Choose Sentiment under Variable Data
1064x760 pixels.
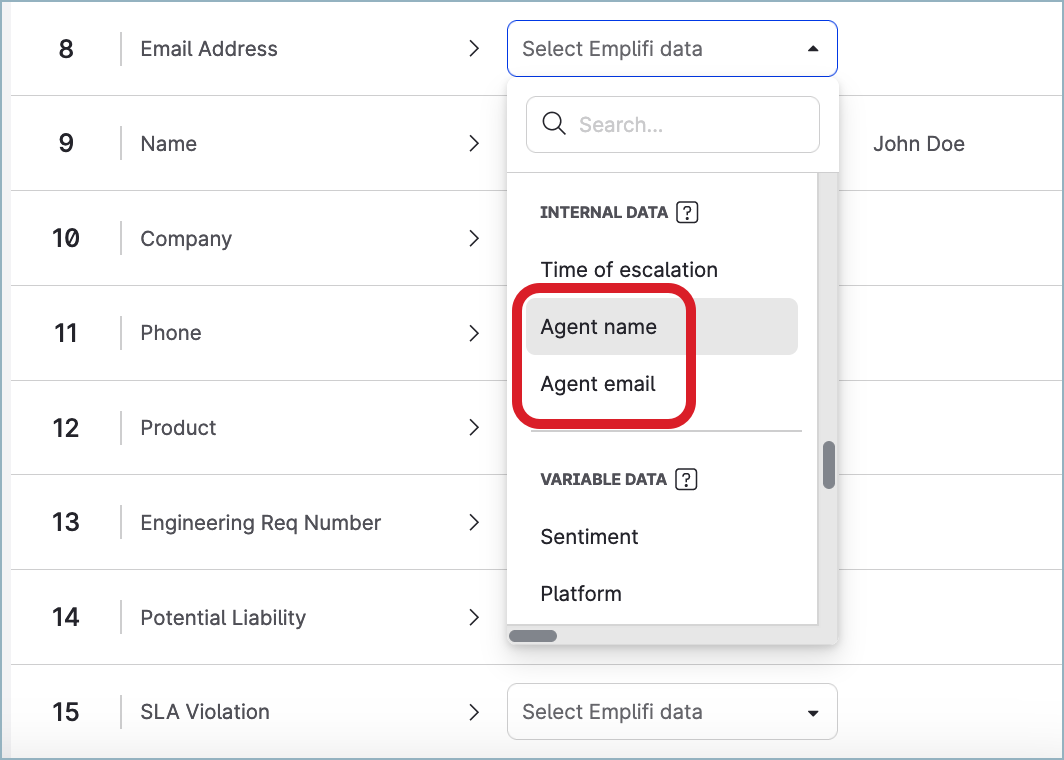click(589, 537)
